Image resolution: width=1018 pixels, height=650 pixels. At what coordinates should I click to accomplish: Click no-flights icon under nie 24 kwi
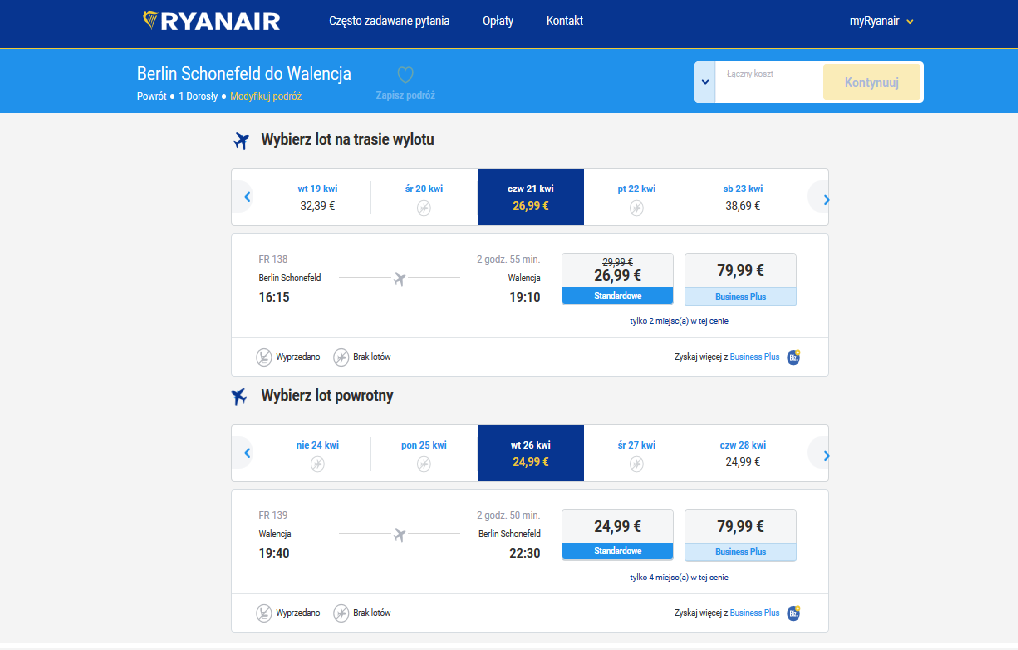click(x=317, y=464)
